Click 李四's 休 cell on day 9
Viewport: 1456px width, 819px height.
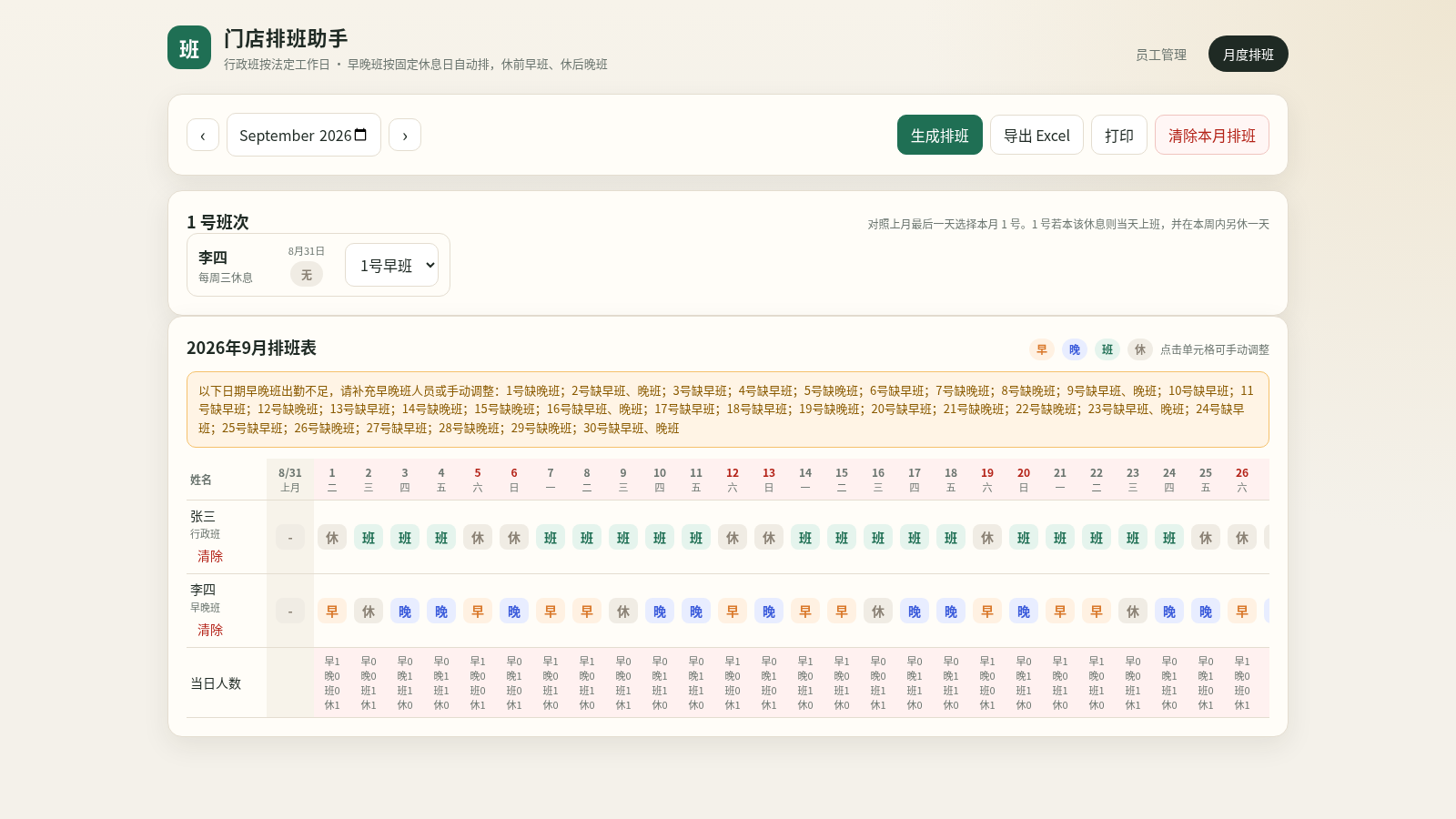point(623,611)
